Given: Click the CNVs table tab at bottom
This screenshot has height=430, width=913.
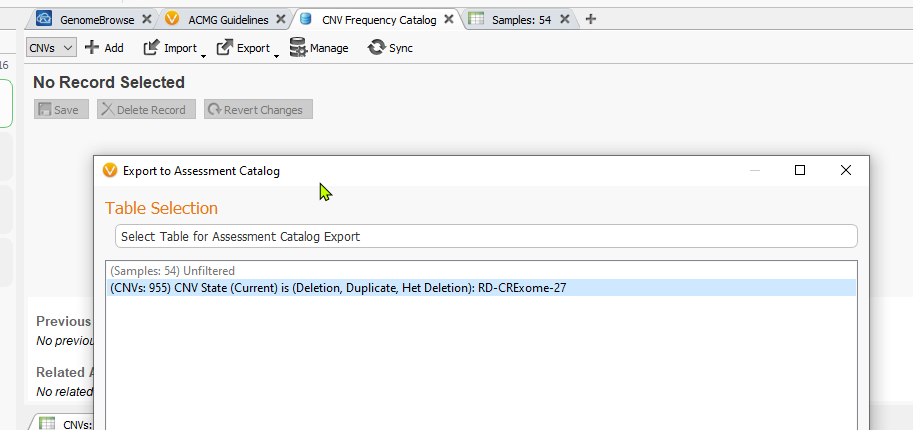Looking at the screenshot, I should pos(64,424).
